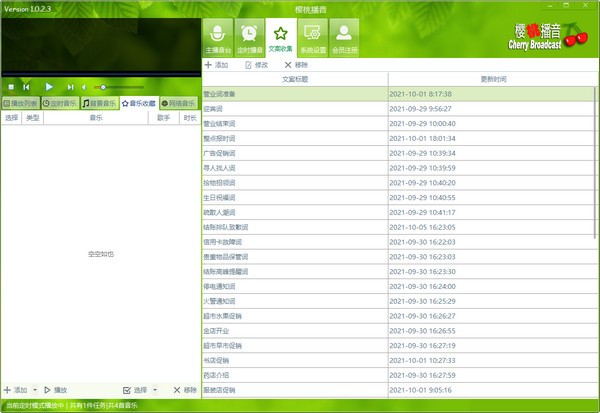This screenshot has height=413, width=600.
Task: Switch to the 定时音乐 tab
Action: coord(60,103)
